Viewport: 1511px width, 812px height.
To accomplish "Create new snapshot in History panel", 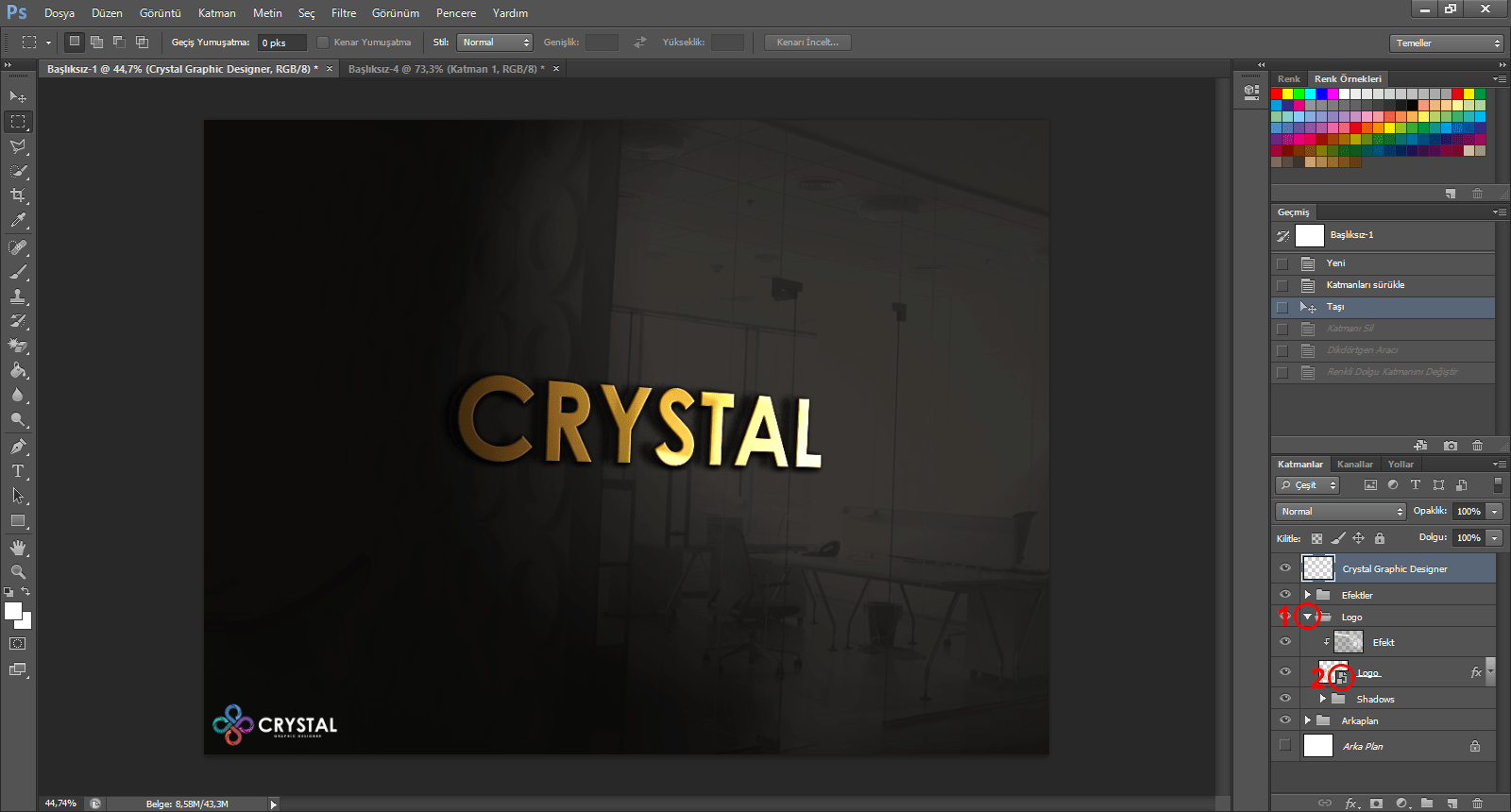I will tap(1451, 446).
